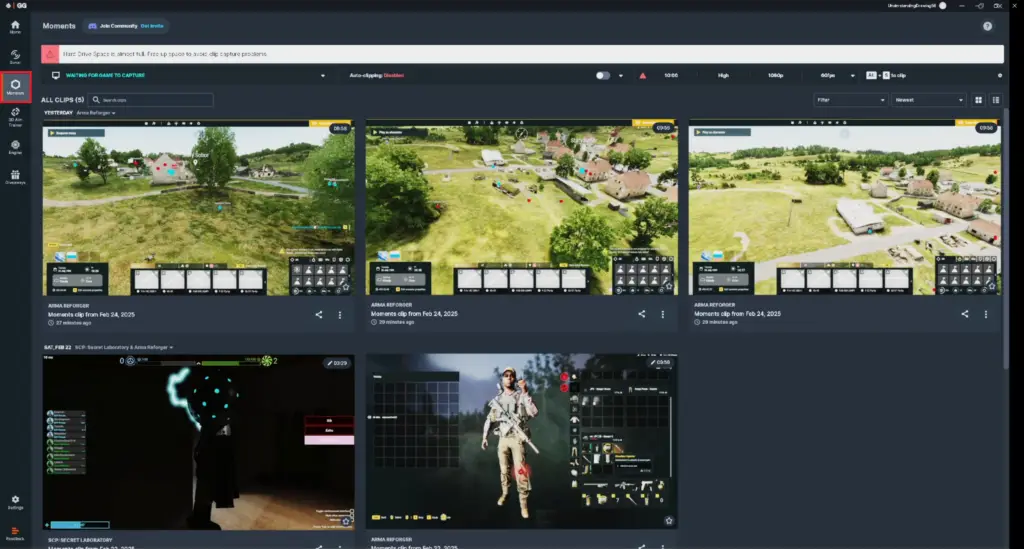The image size is (1024, 549).
Task: Open the Newest sort dropdown
Action: click(x=928, y=100)
